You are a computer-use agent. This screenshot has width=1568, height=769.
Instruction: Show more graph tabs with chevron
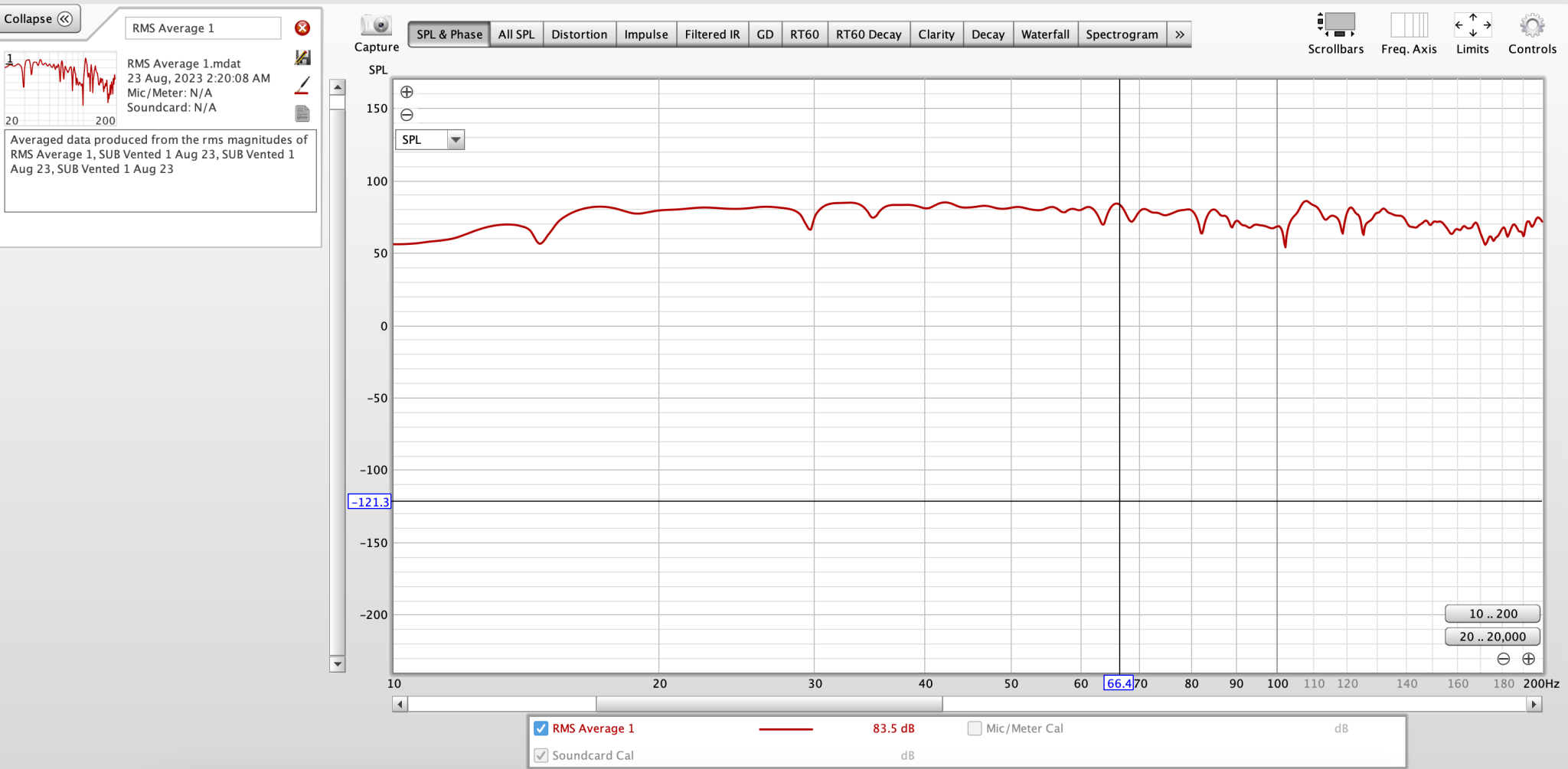click(x=1179, y=34)
